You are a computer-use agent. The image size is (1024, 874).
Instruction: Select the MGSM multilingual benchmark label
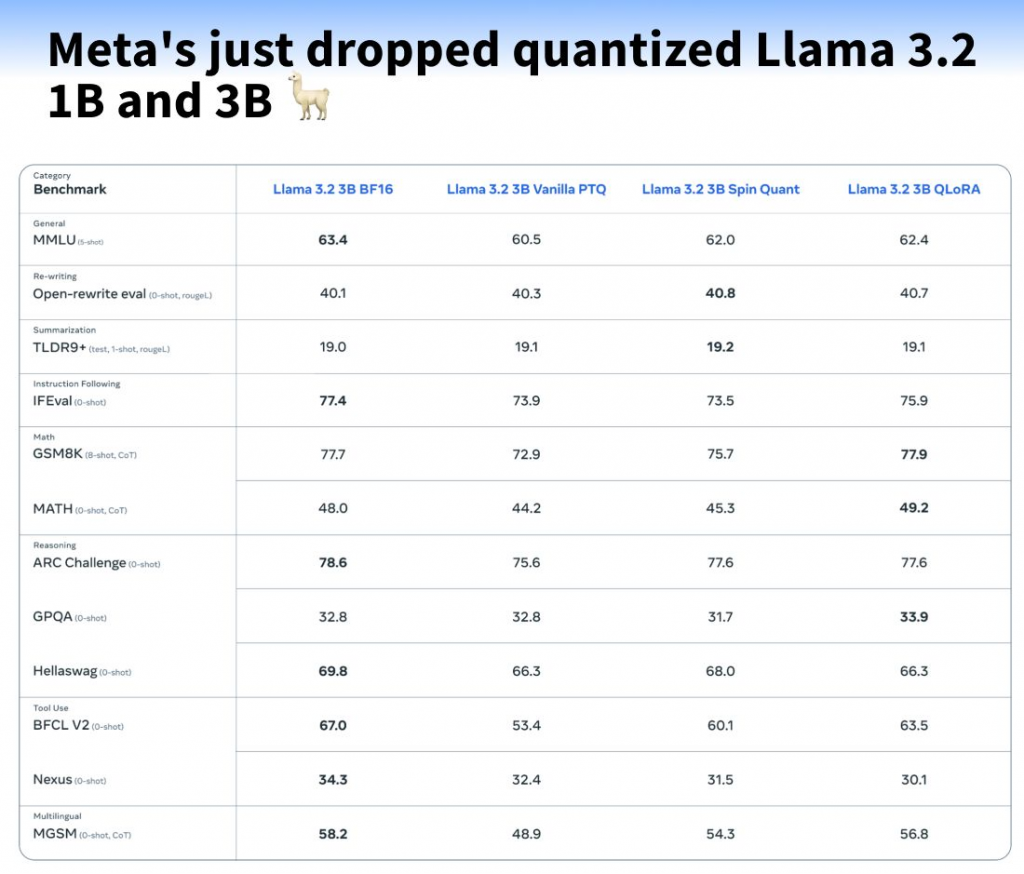coord(55,833)
